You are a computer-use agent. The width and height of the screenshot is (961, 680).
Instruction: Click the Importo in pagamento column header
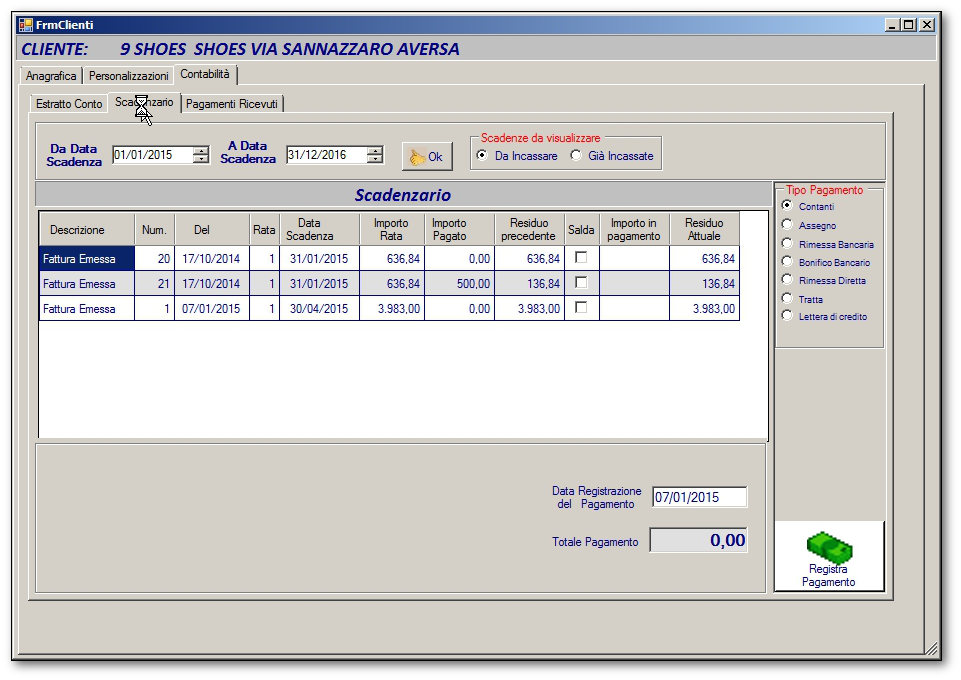[634, 230]
